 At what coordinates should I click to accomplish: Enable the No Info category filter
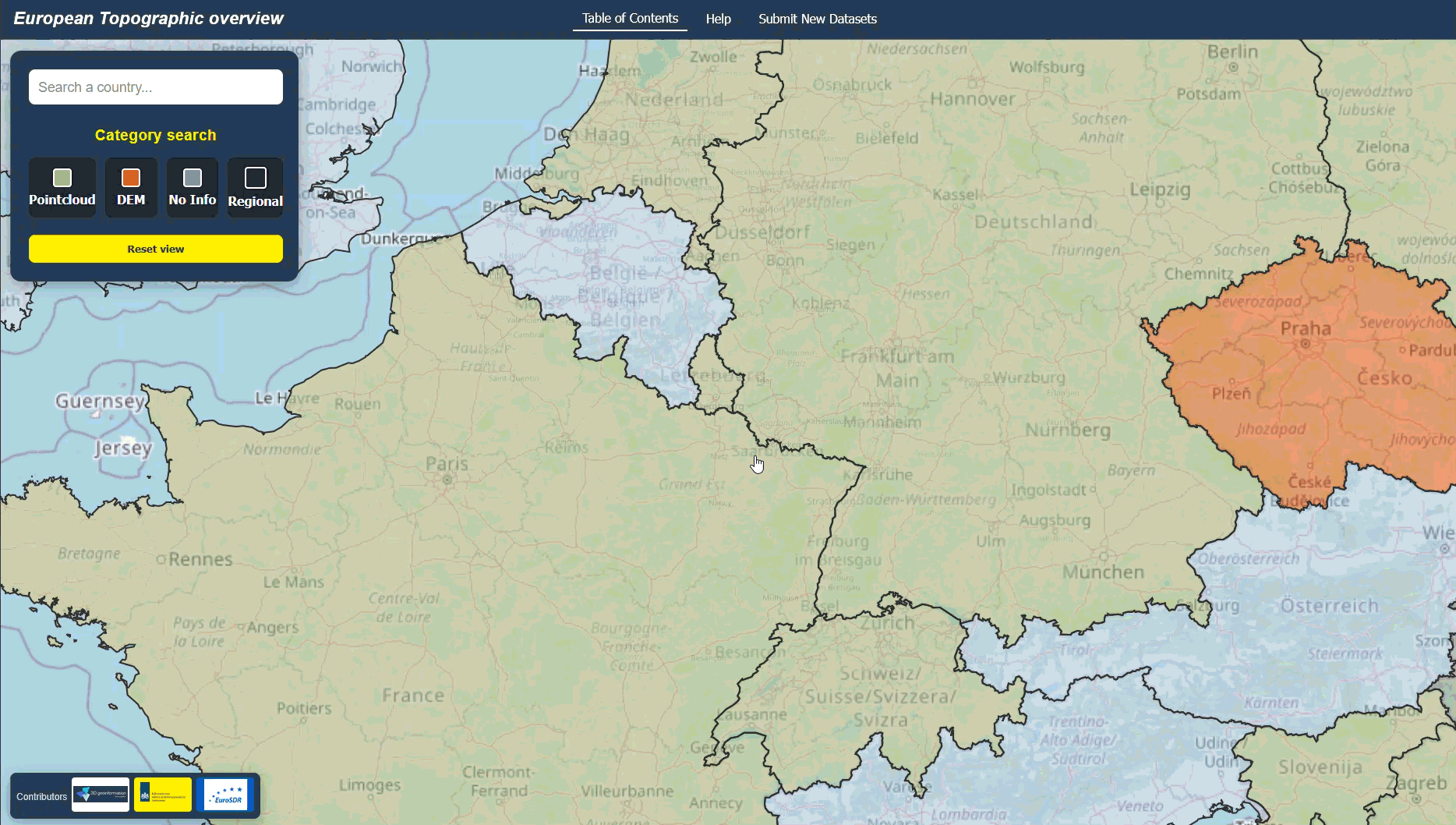click(x=192, y=187)
